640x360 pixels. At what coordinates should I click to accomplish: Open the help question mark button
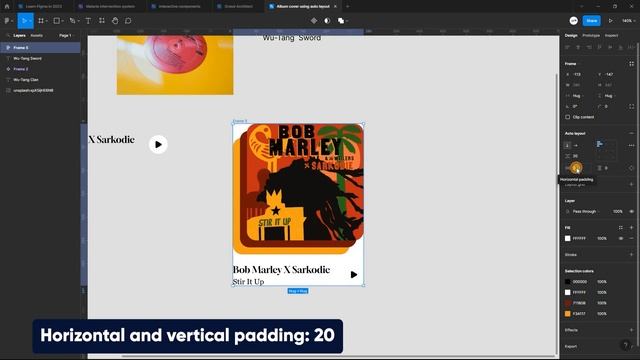click(625, 345)
